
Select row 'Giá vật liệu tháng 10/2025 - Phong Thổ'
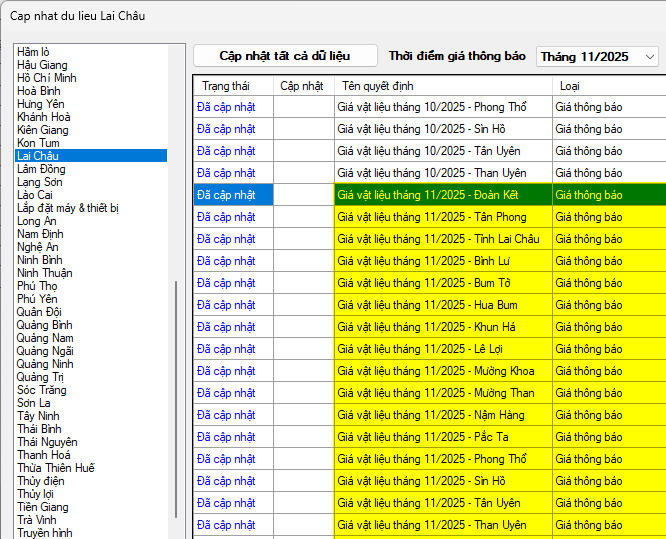(x=432, y=107)
